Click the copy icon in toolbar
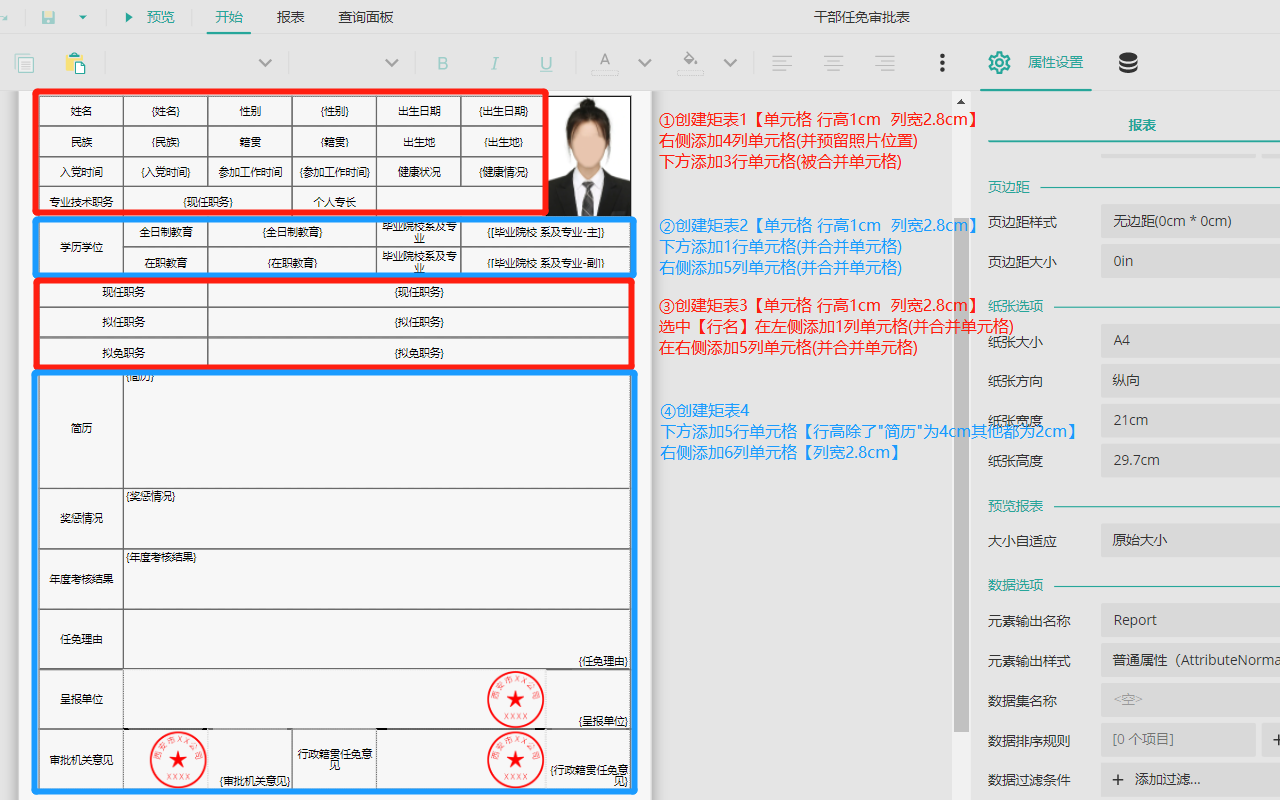Image resolution: width=1280 pixels, height=800 pixels. point(25,63)
